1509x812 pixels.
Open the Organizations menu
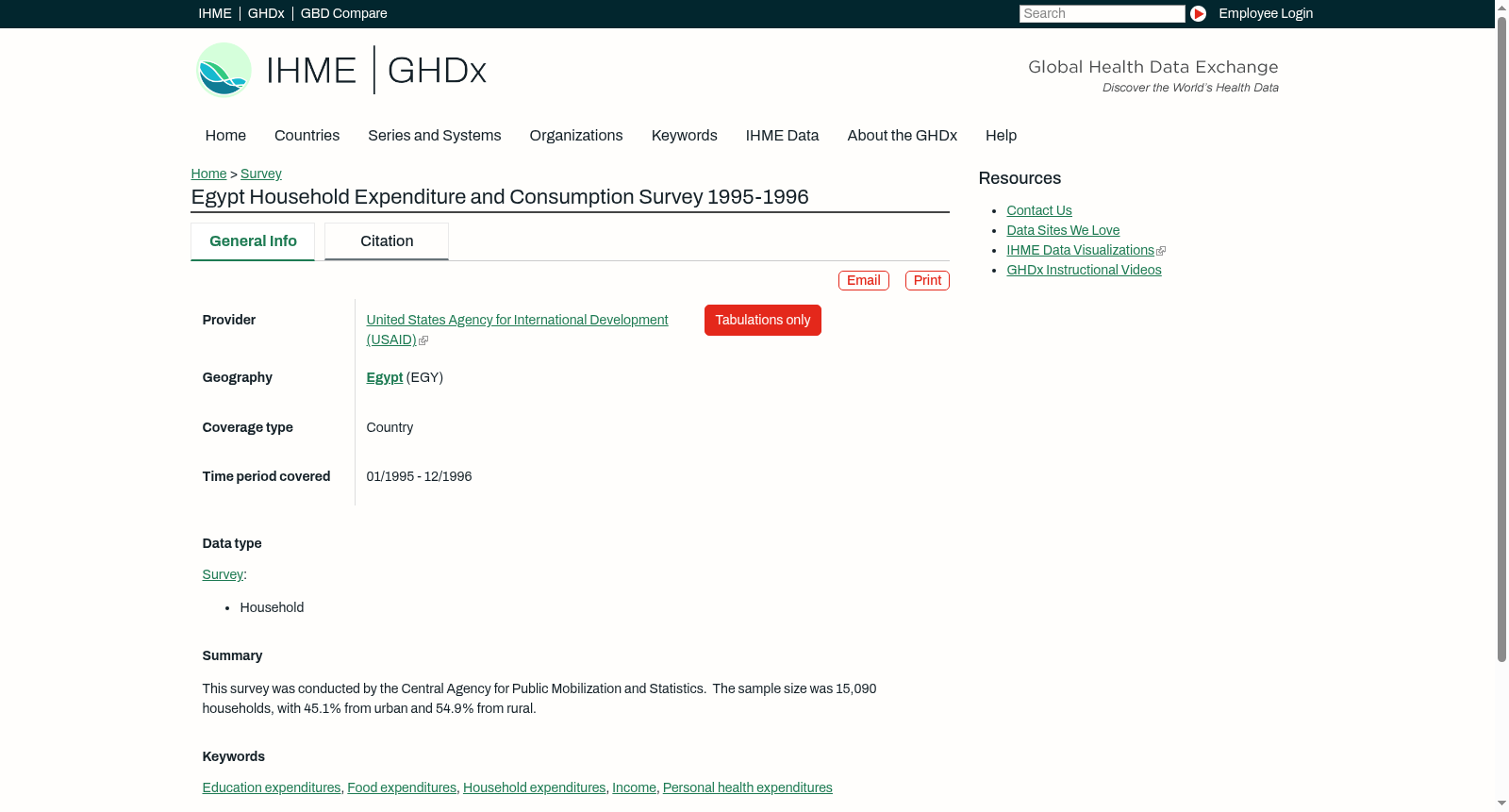[x=576, y=136]
